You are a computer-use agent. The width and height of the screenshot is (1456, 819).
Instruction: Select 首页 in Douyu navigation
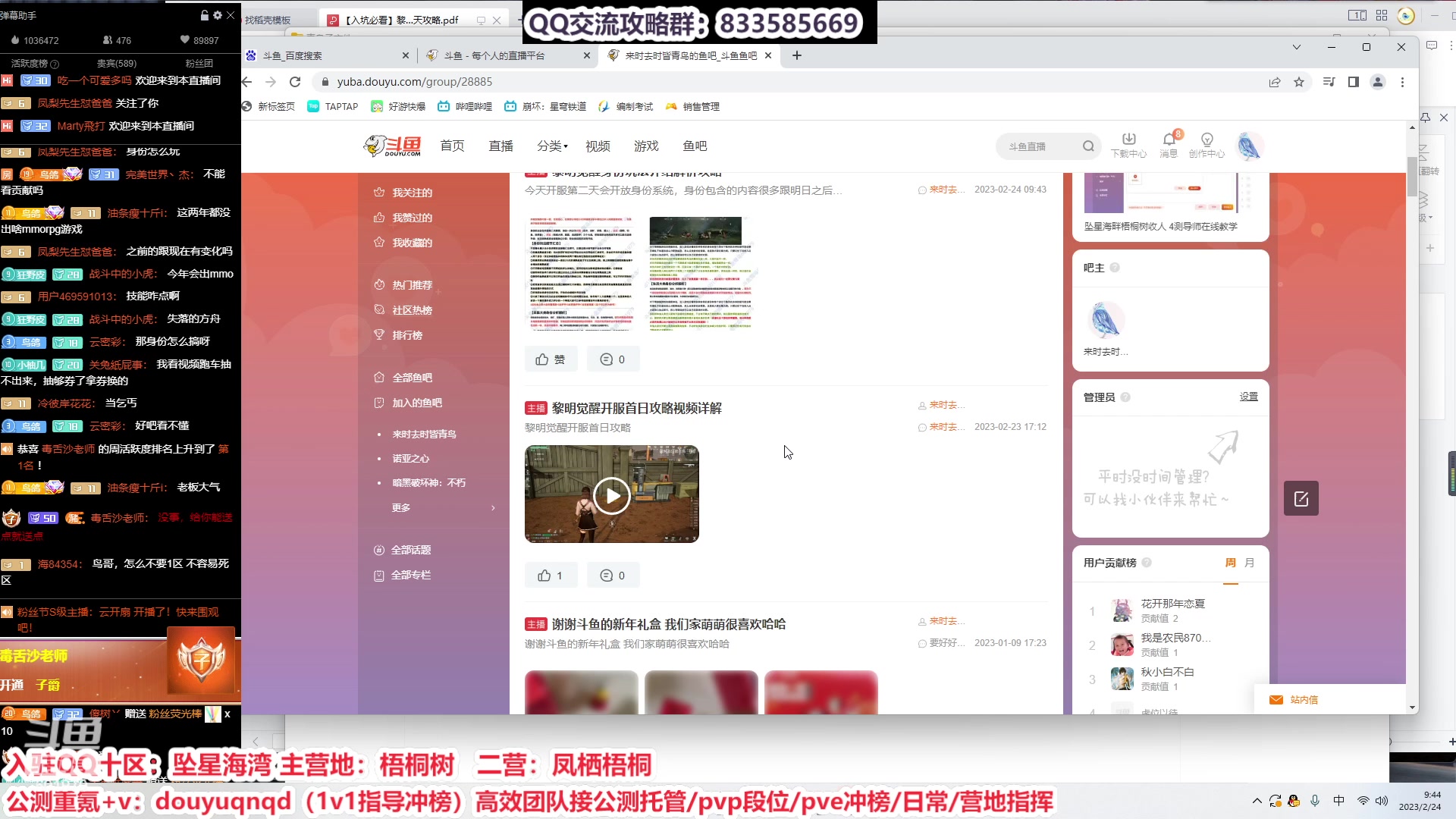click(452, 146)
